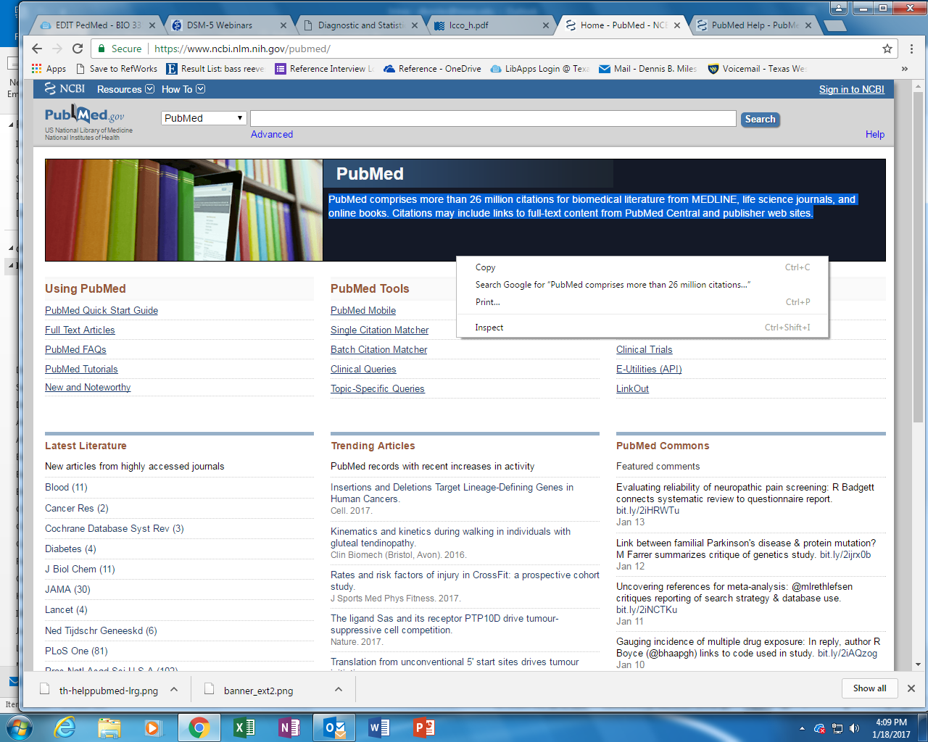This screenshot has height=742, width=928.
Task: Click the NCBI logo in the header
Action: tap(65, 89)
